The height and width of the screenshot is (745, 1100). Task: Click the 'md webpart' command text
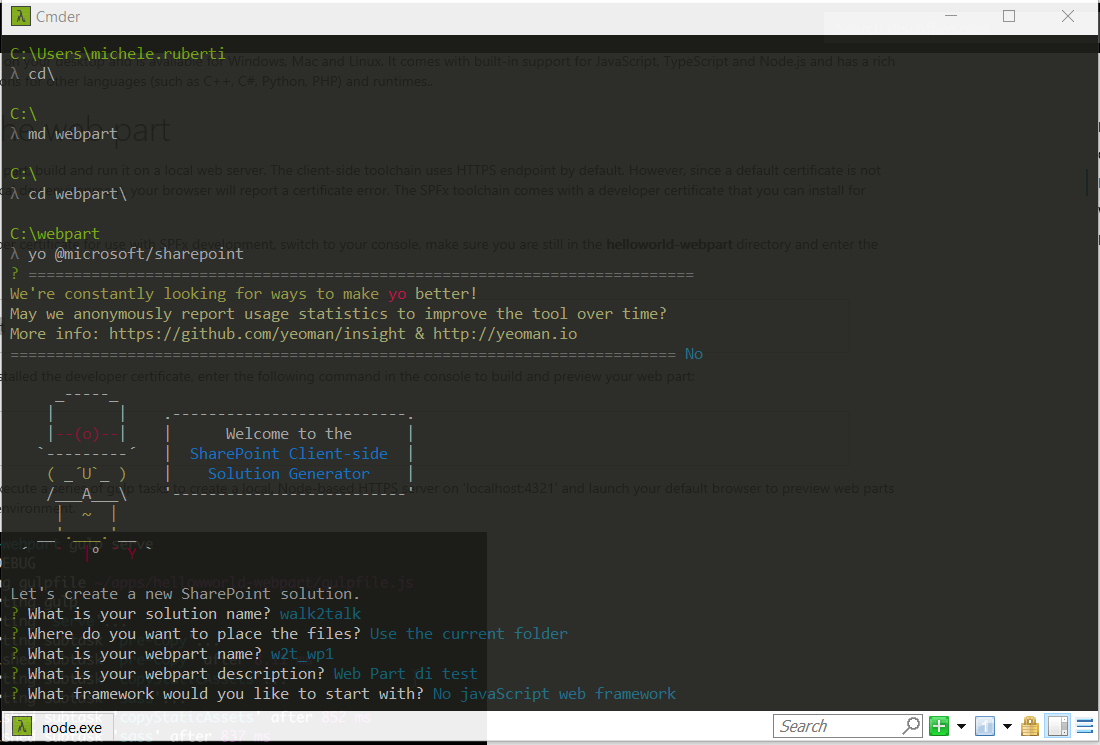click(x=72, y=134)
